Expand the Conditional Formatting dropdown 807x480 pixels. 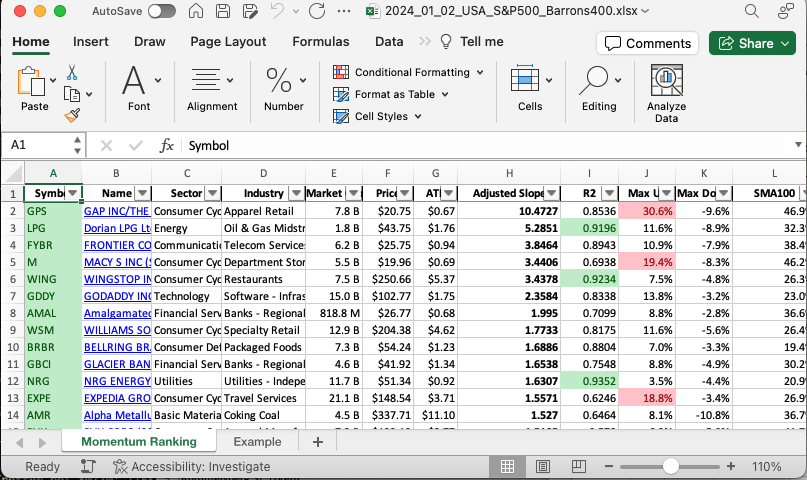tap(480, 72)
